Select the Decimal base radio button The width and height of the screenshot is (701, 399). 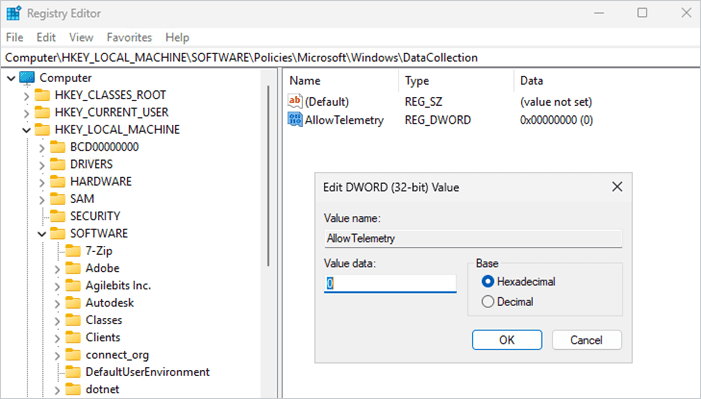(x=488, y=301)
